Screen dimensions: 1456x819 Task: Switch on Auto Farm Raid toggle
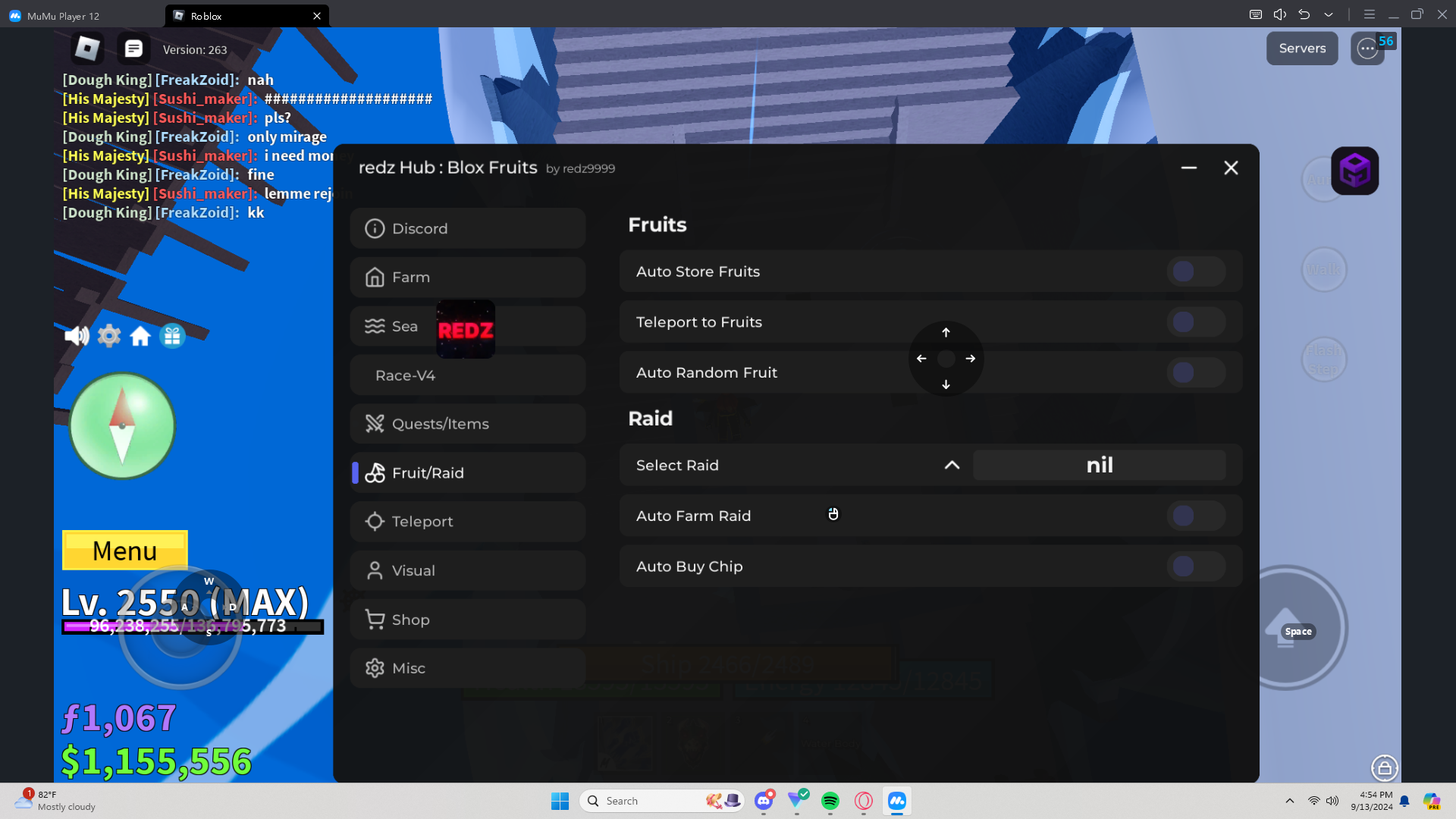(1196, 516)
